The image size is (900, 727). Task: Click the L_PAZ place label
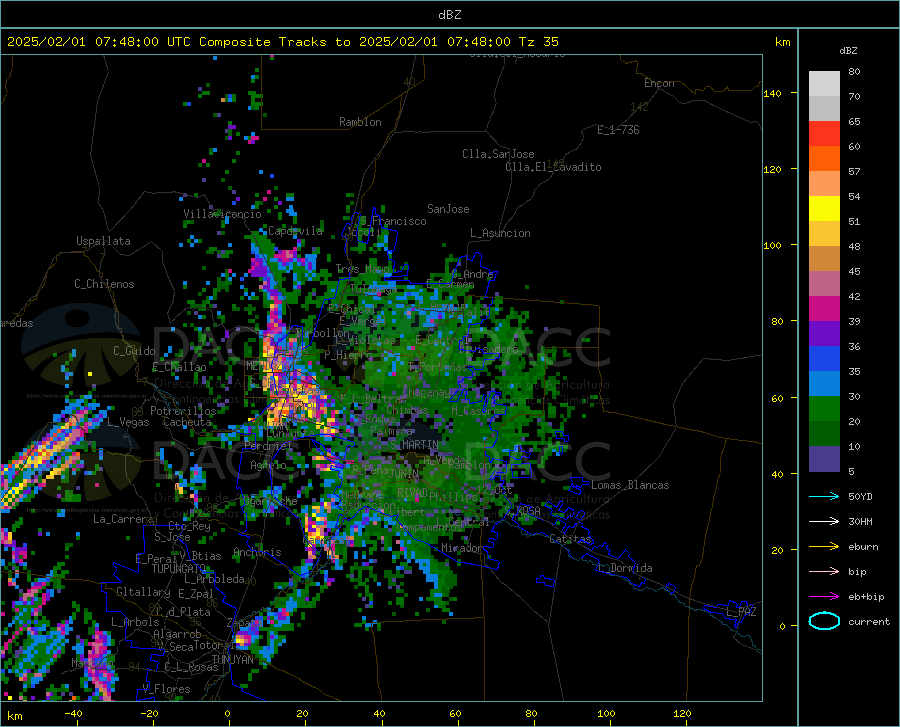741,612
